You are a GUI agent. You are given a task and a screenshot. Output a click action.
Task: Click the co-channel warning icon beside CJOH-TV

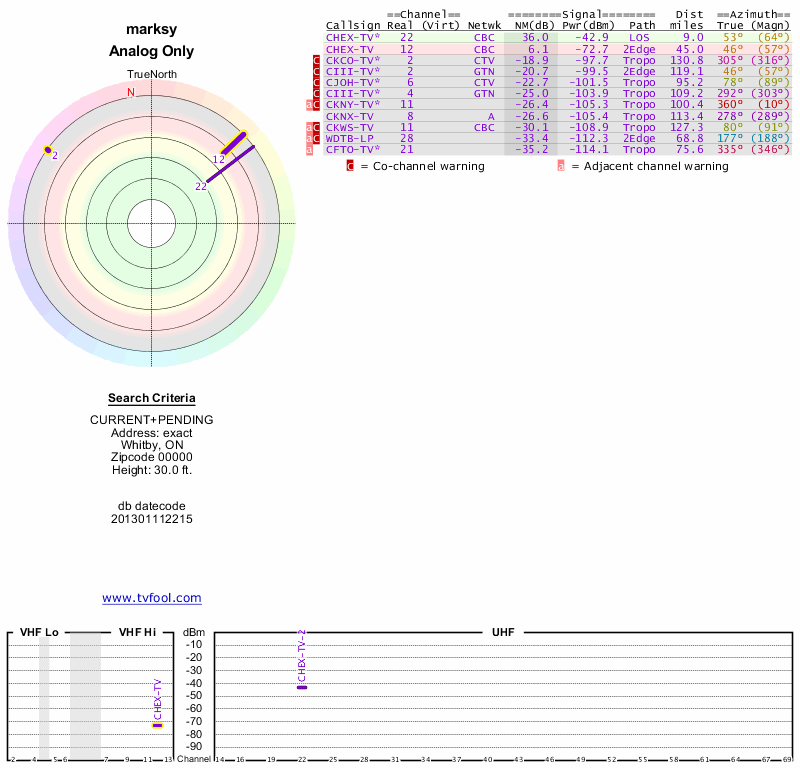[317, 82]
